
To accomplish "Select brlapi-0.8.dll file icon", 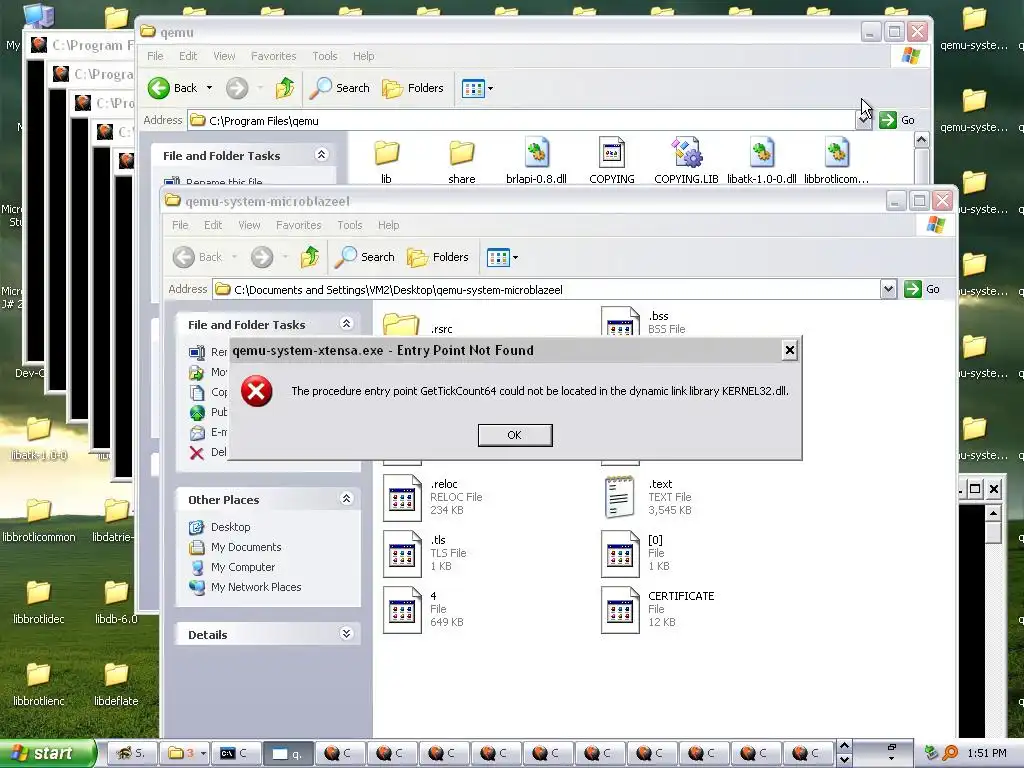I will point(537,153).
